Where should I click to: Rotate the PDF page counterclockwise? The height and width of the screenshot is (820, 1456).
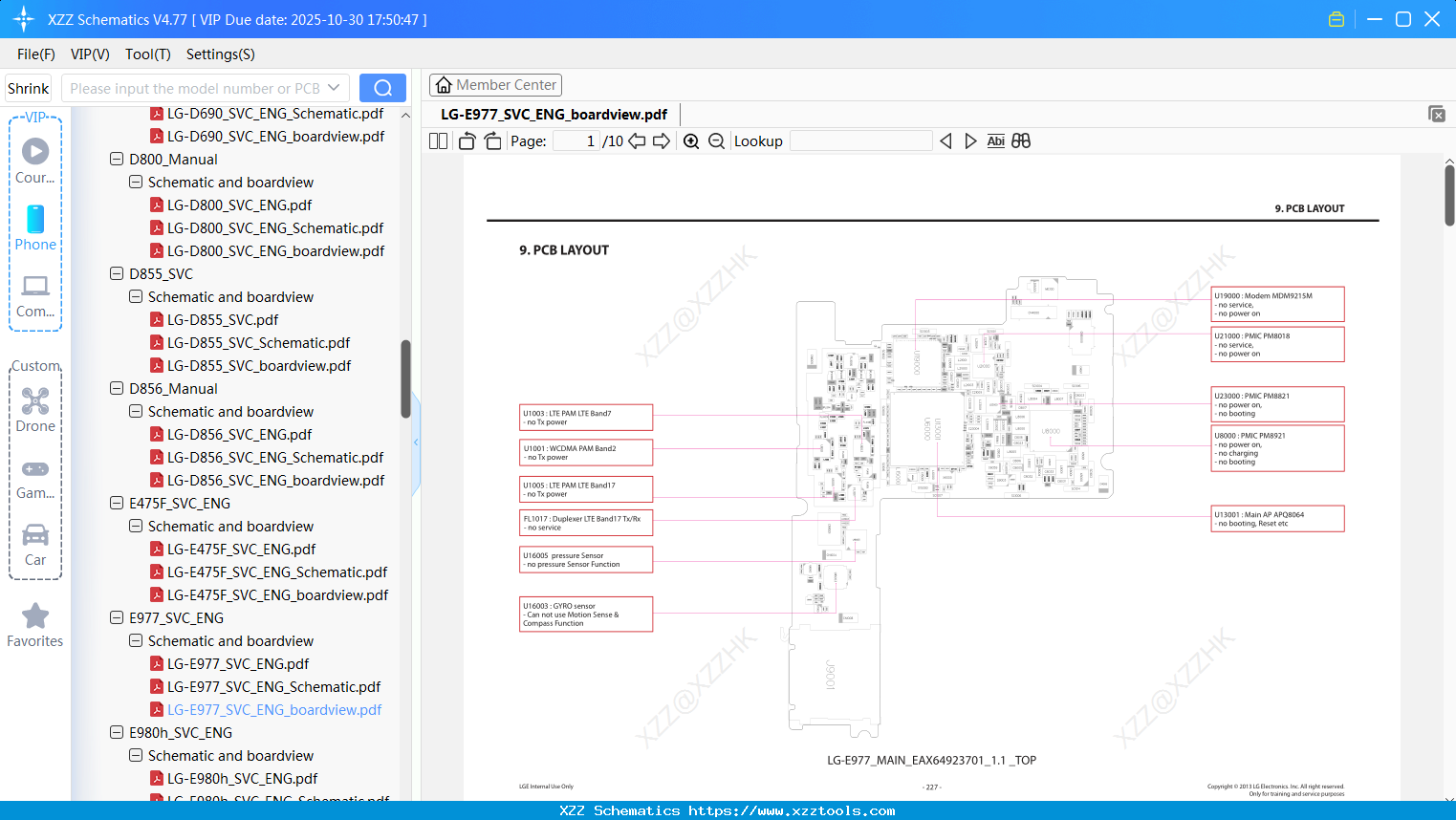467,140
